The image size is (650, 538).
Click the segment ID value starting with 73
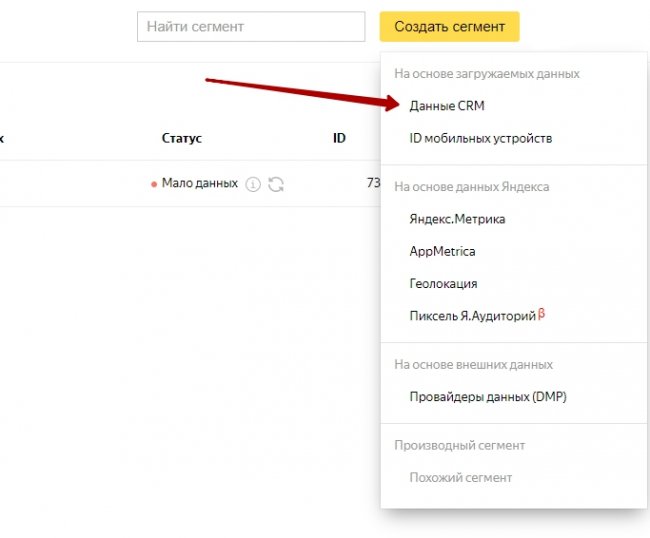[x=373, y=184]
